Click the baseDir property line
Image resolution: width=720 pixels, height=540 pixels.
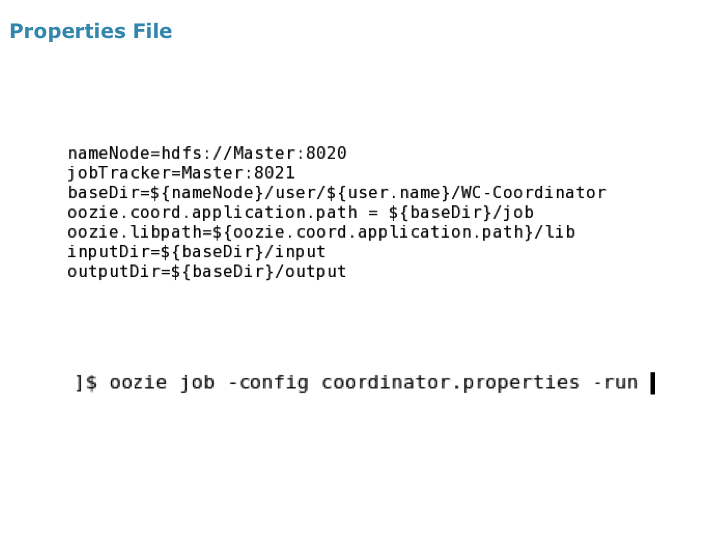tap(337, 192)
